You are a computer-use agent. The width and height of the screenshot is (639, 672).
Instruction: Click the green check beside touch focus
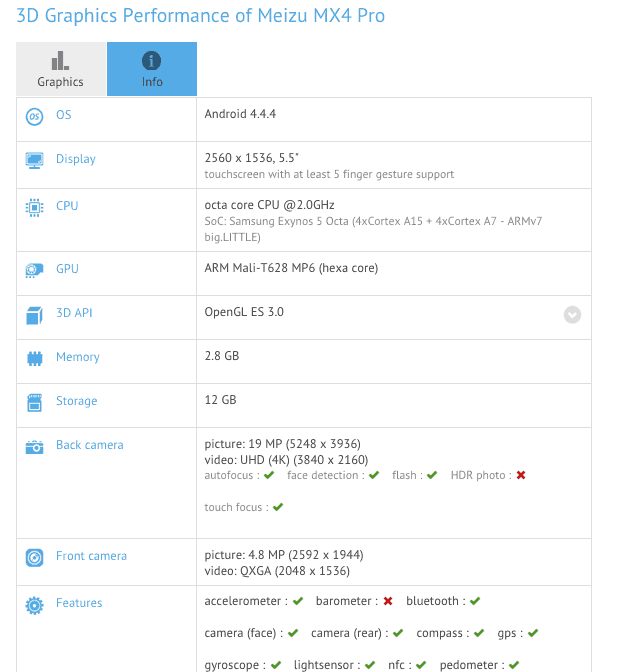pos(278,508)
